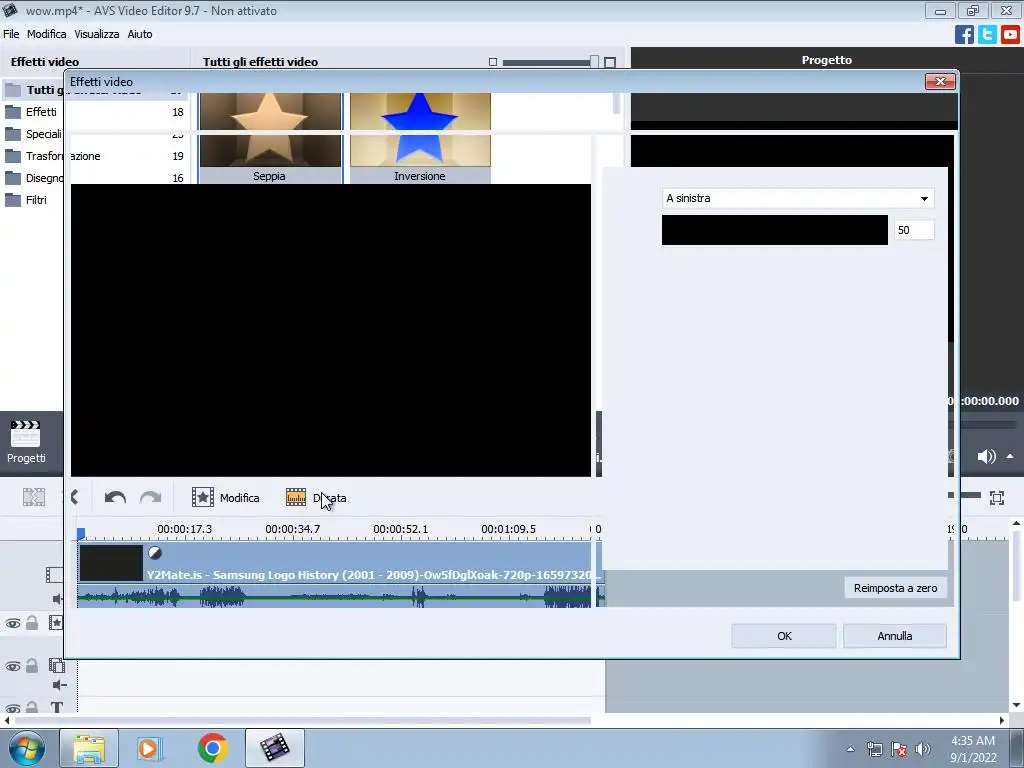1024x768 pixels.
Task: Click the timeline vertical scrollbar down arrow
Action: coord(1016,705)
